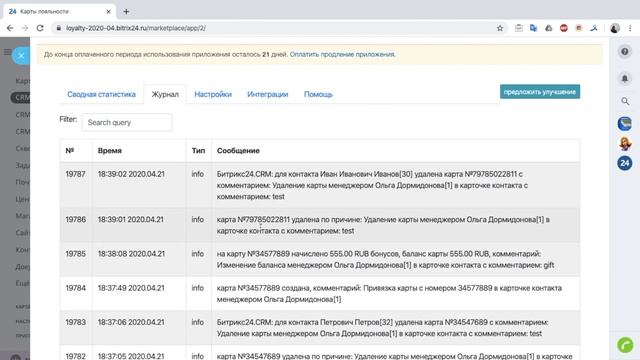Image resolution: width=640 pixels, height=360 pixels.
Task: Click the browser address bar URL
Action: (136, 28)
